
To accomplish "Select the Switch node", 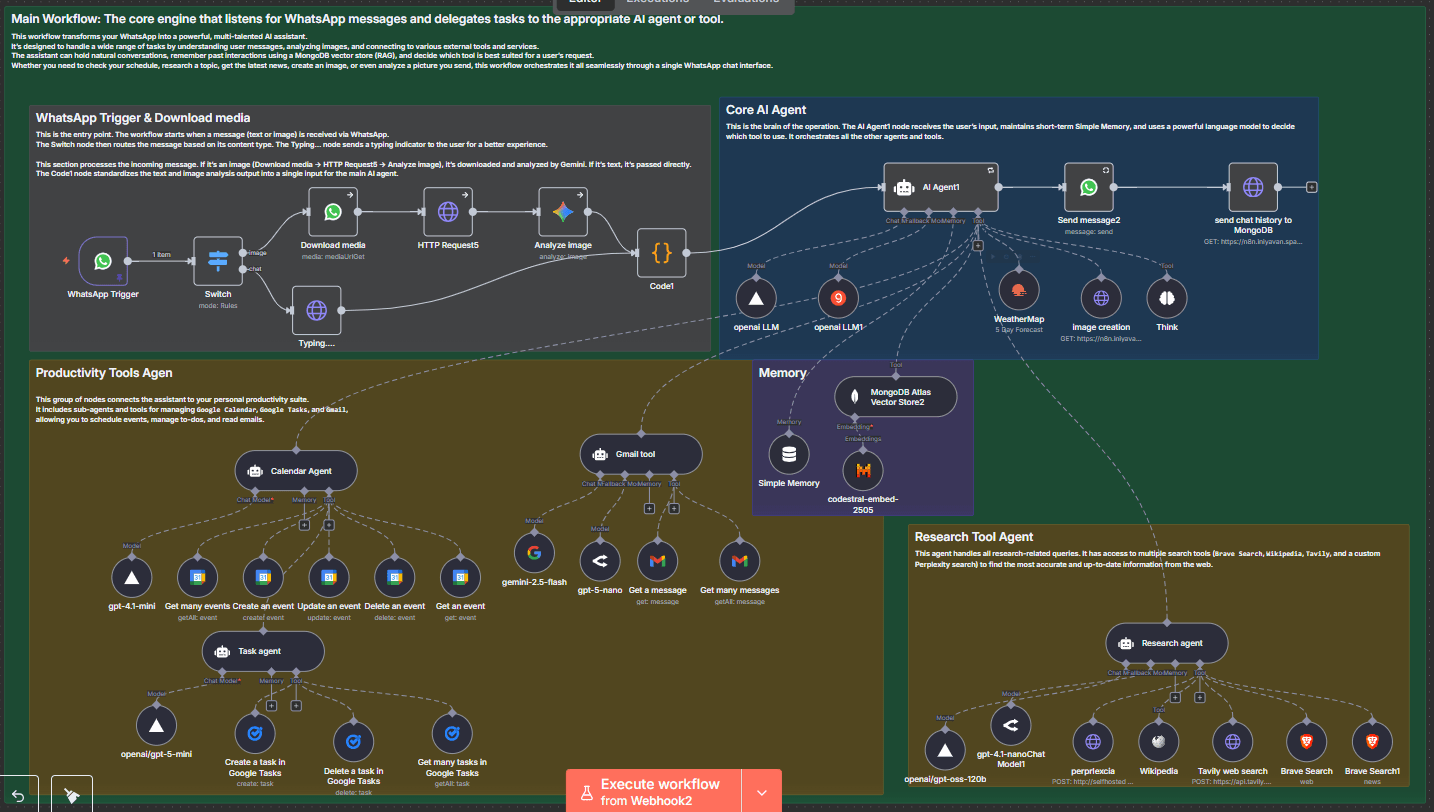I will [218, 261].
